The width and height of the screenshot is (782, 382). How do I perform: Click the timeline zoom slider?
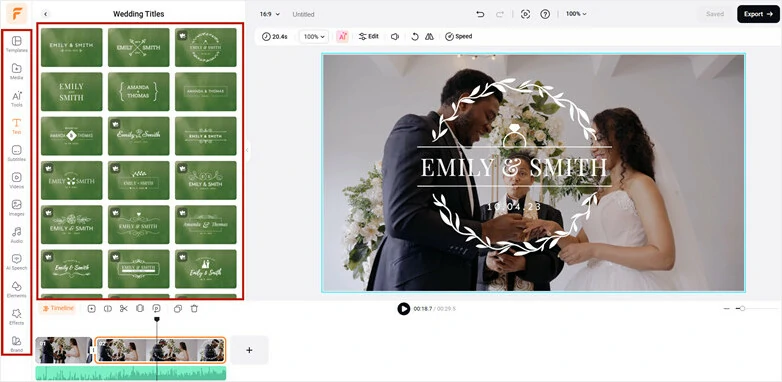click(x=742, y=309)
